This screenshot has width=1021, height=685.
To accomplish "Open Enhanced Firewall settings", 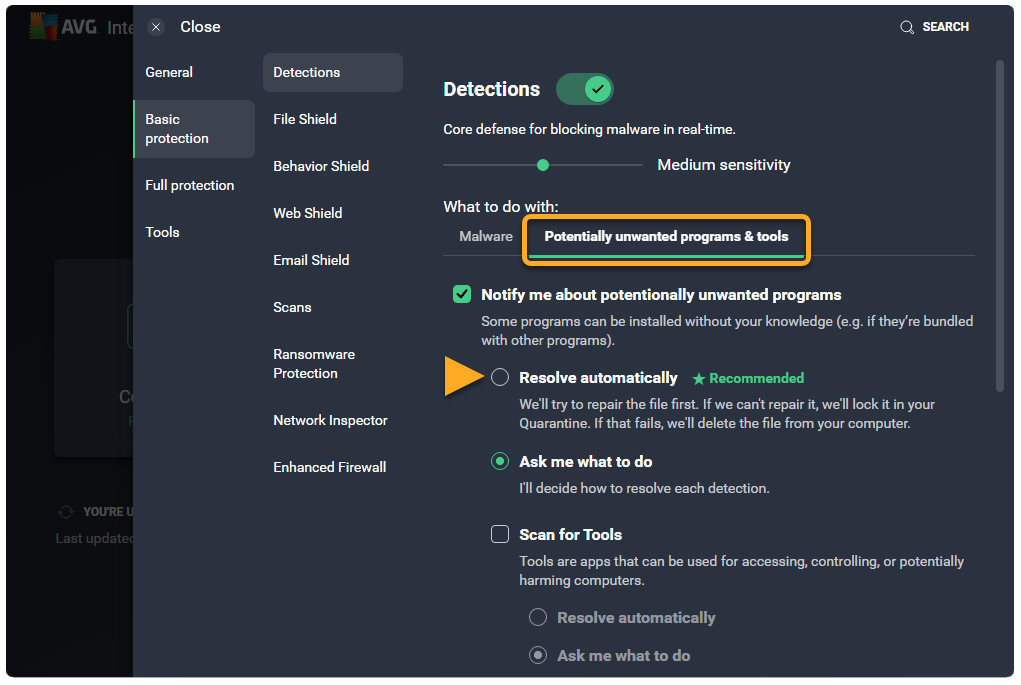I will [x=329, y=467].
